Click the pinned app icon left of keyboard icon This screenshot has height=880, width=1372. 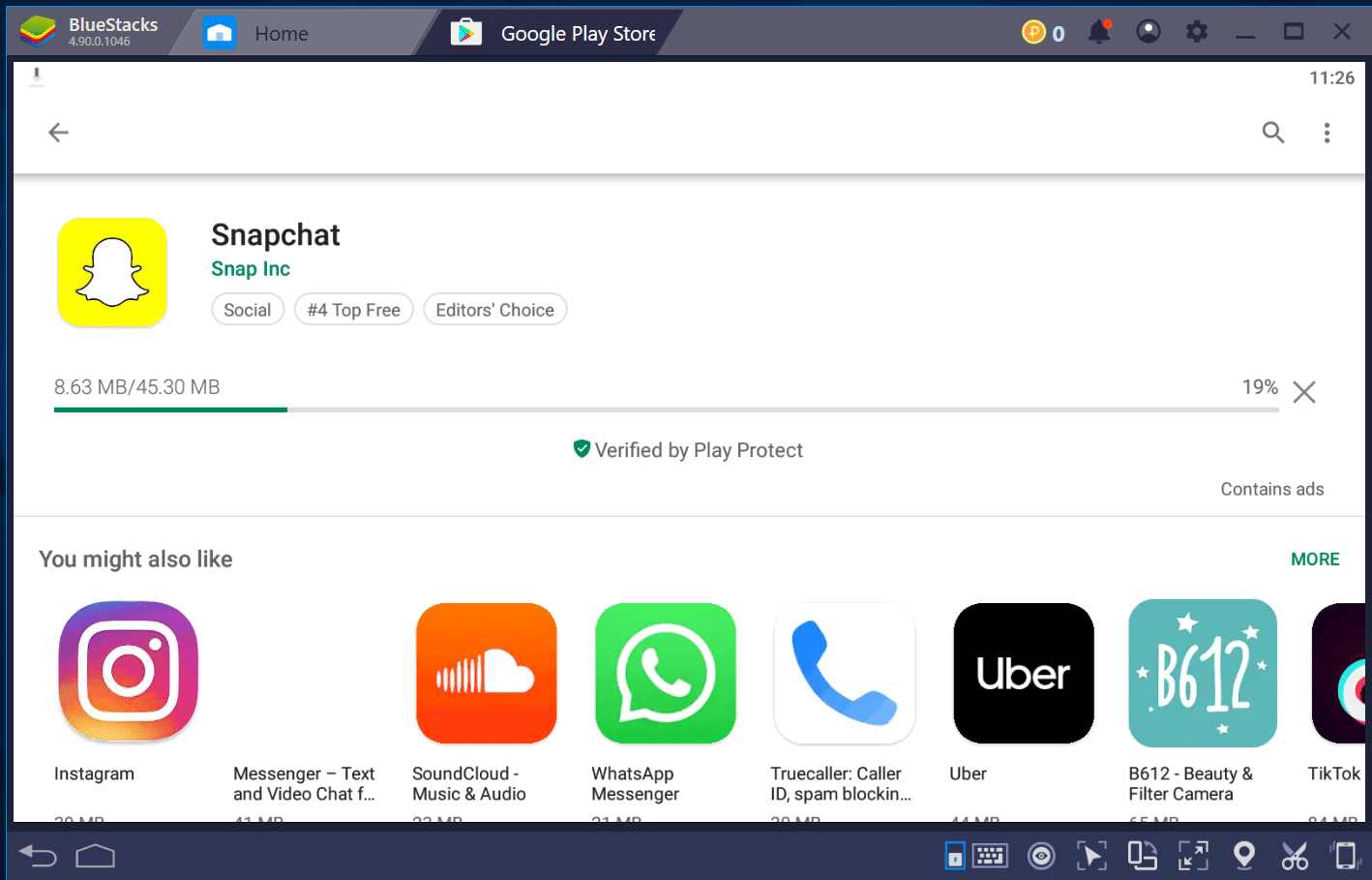955,856
